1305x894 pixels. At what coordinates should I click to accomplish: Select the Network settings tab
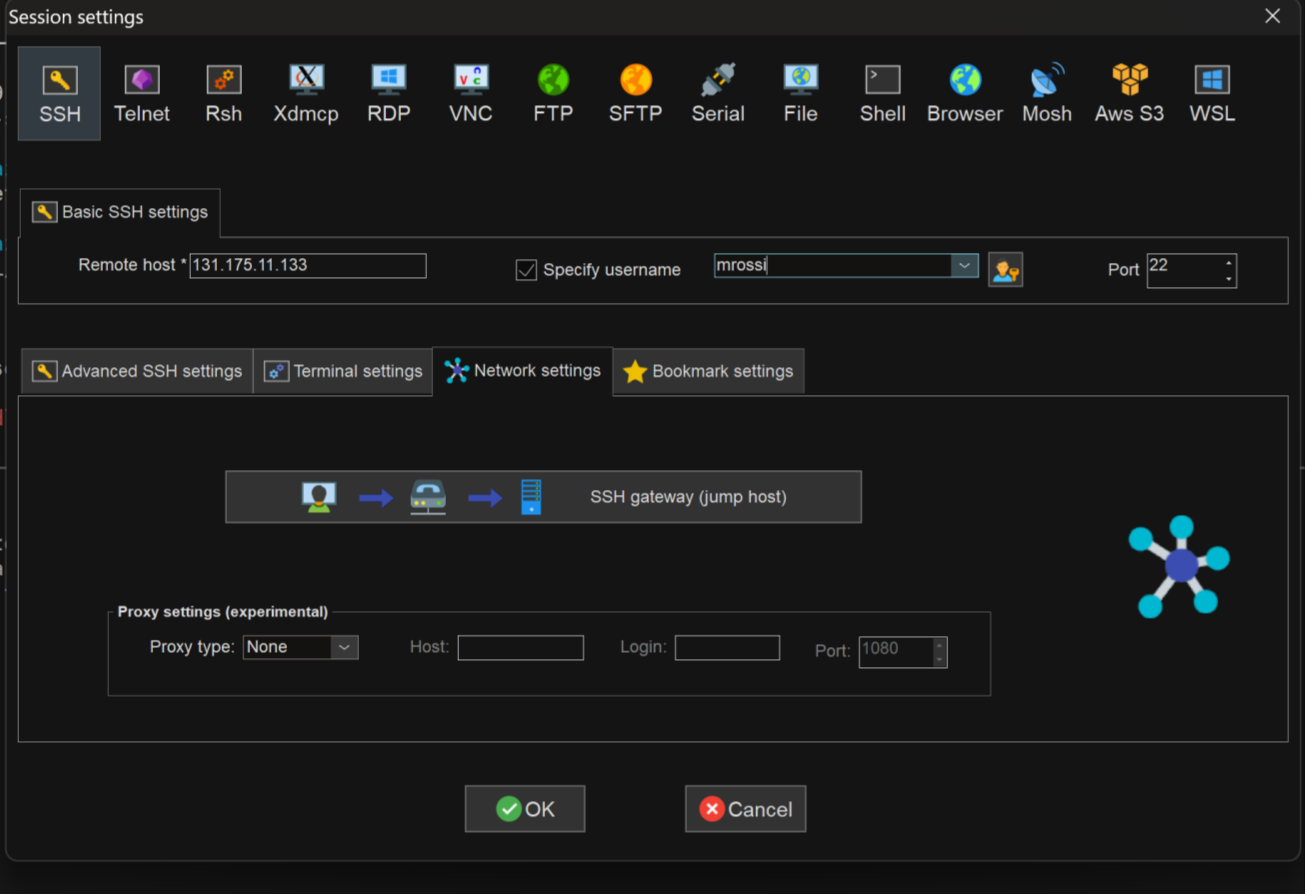point(522,371)
